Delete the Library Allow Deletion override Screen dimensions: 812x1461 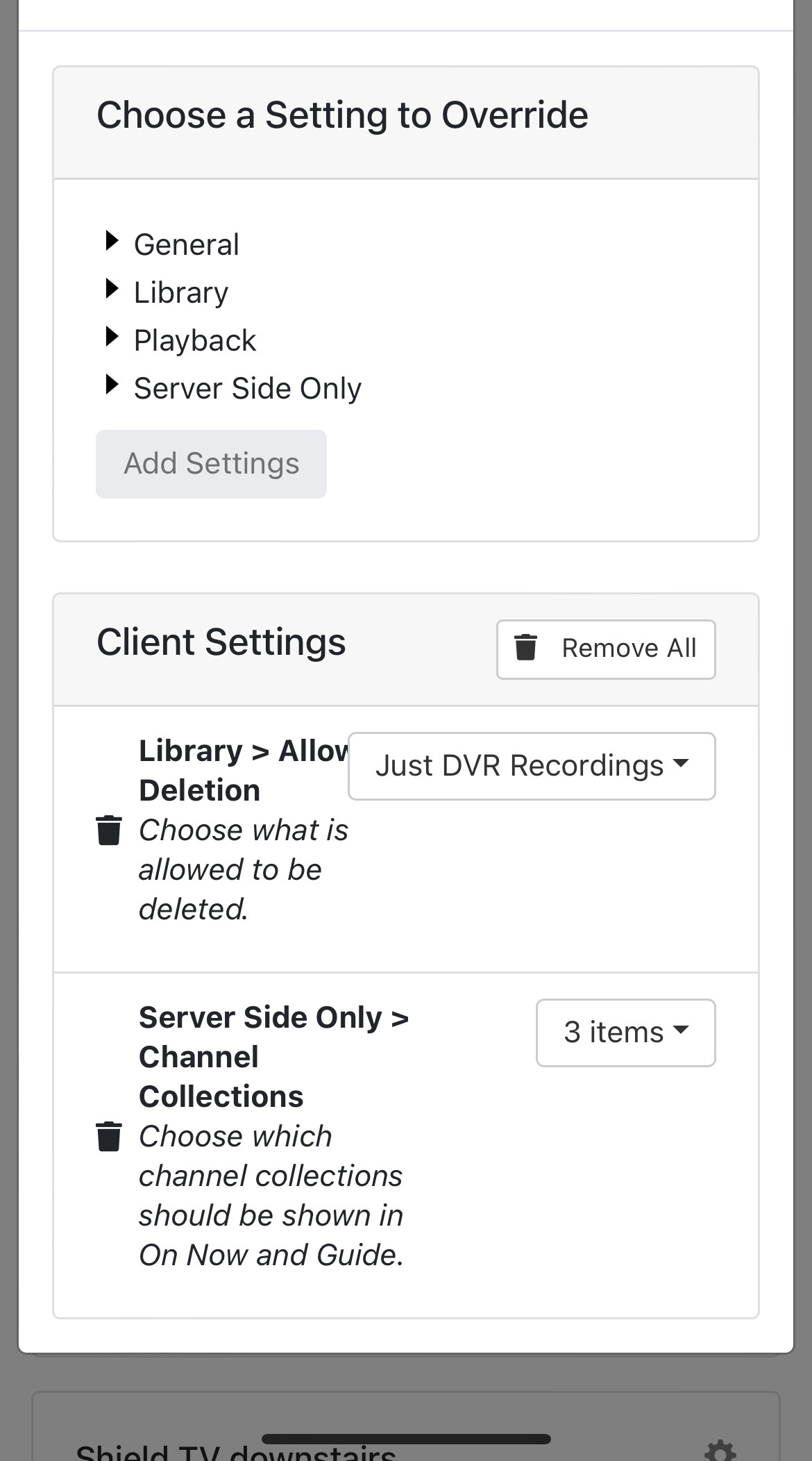109,830
